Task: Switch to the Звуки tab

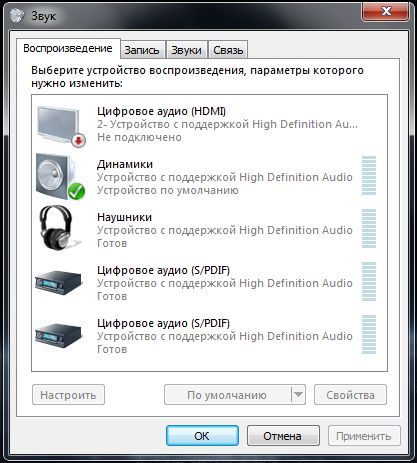Action: 186,50
